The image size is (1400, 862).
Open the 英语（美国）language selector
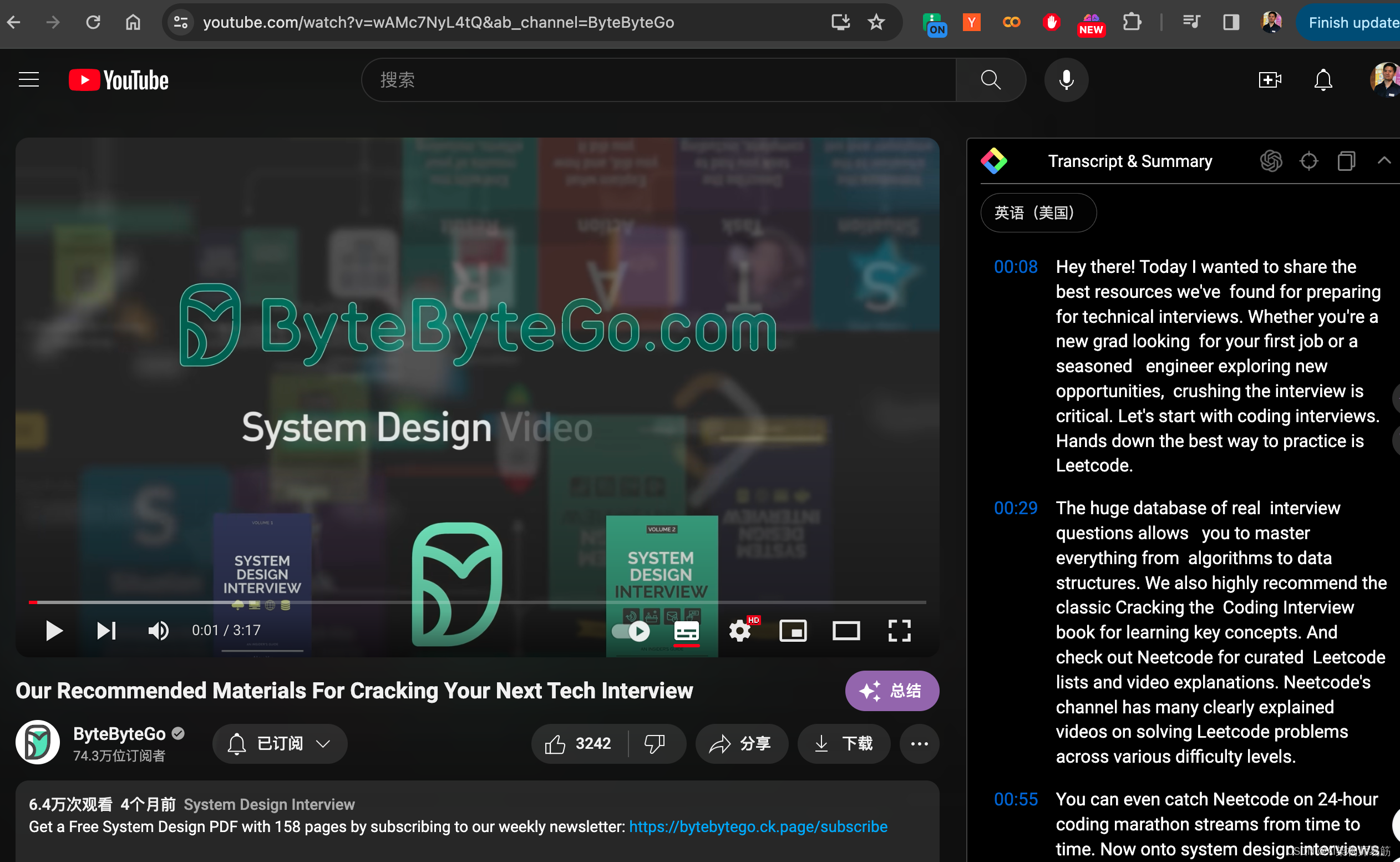[1038, 212]
